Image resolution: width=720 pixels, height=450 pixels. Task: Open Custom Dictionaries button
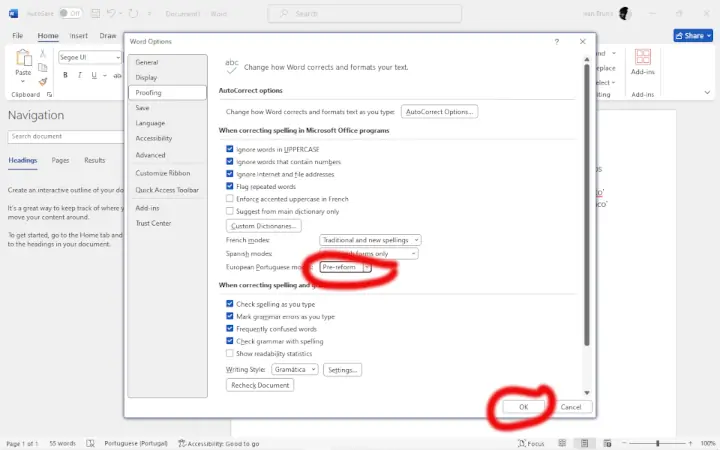[264, 226]
